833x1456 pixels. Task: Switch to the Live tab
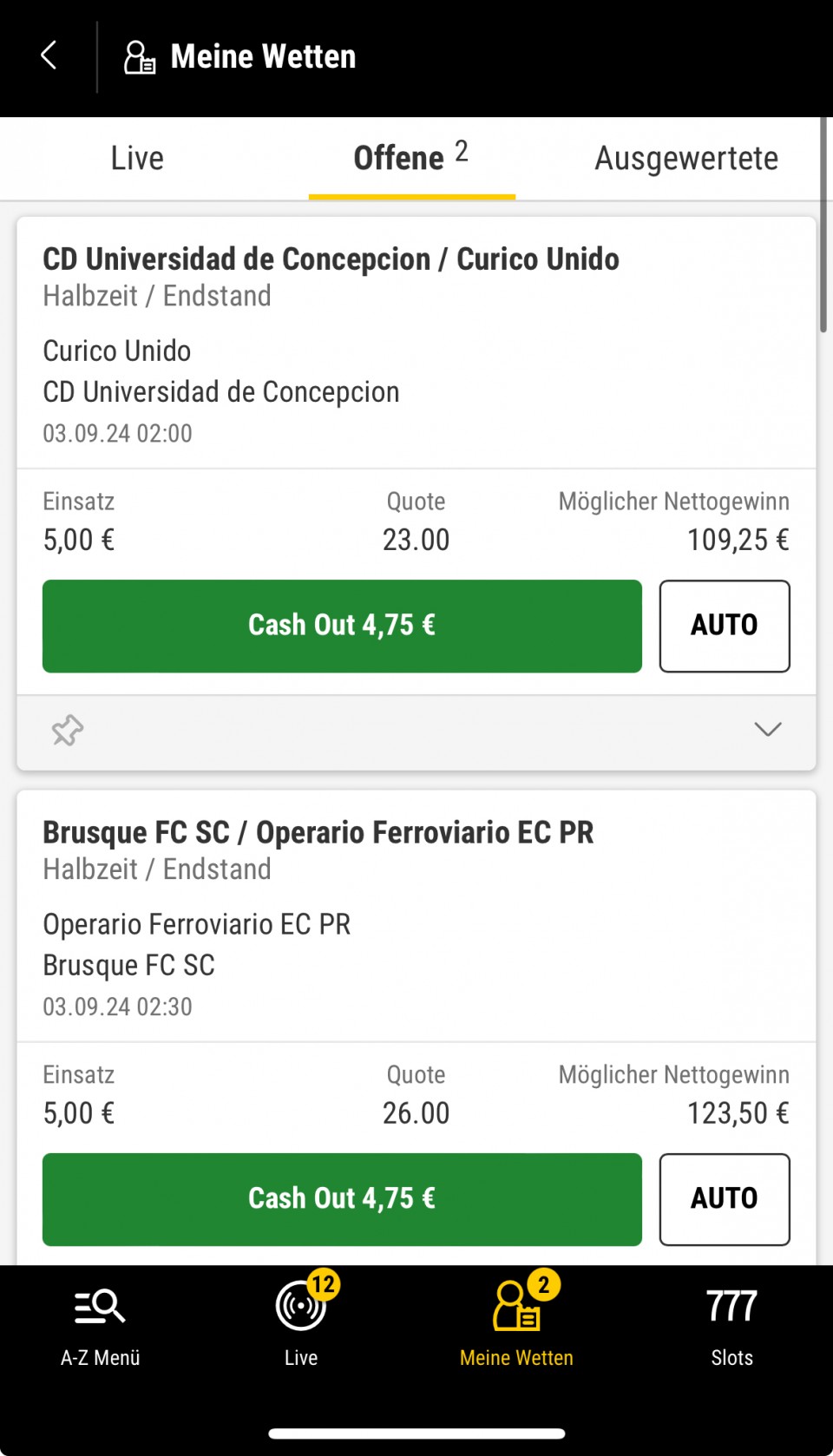137,159
